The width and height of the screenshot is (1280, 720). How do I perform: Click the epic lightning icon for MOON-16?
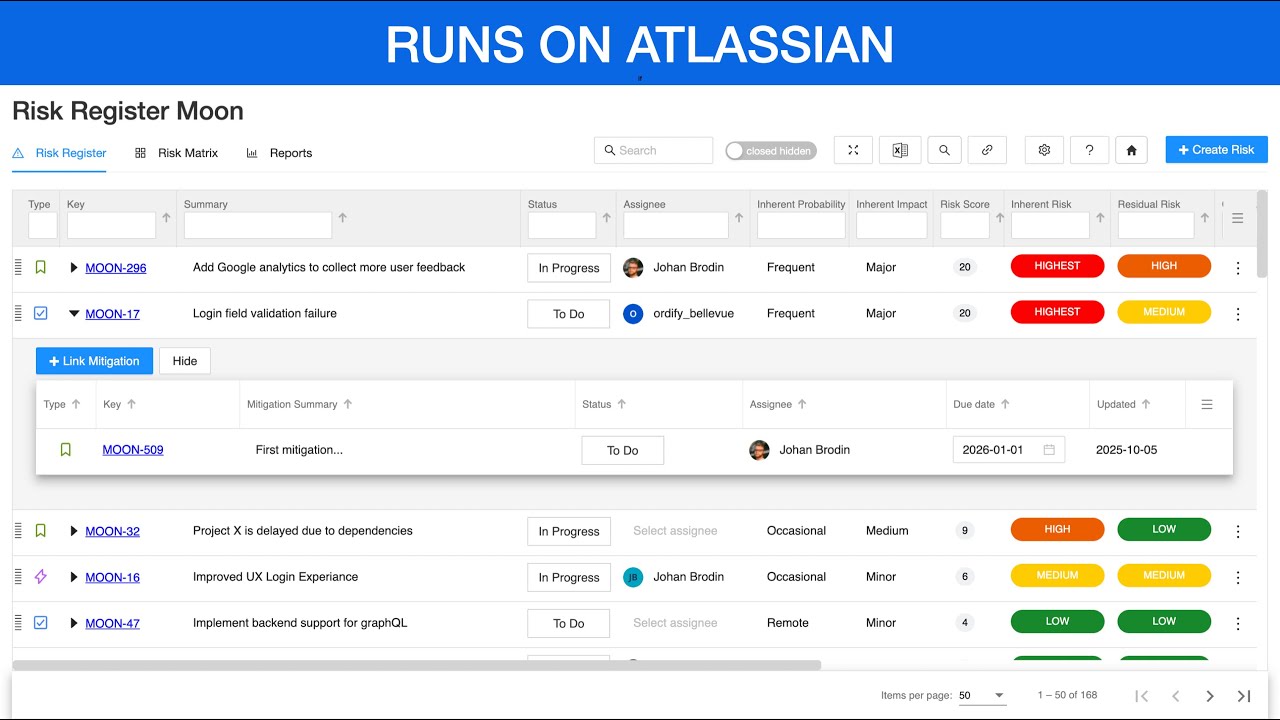coord(41,577)
